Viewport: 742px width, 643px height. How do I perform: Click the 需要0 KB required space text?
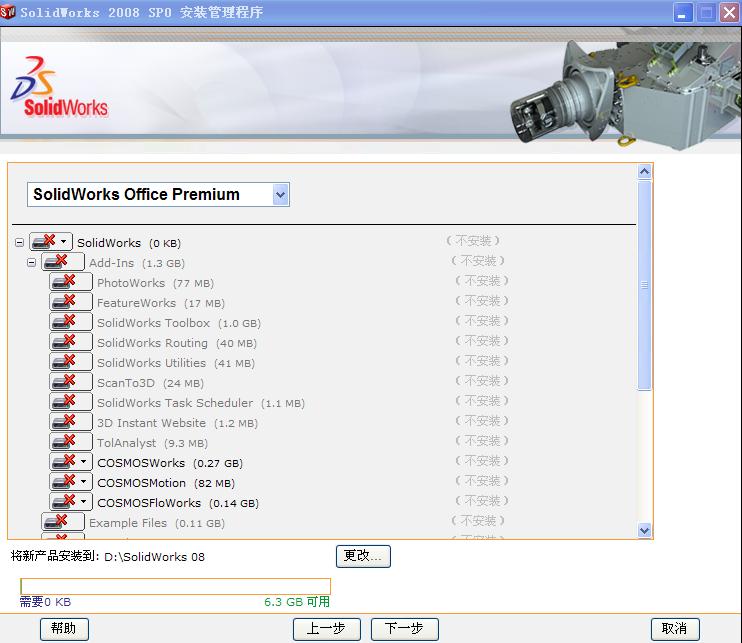point(45,602)
